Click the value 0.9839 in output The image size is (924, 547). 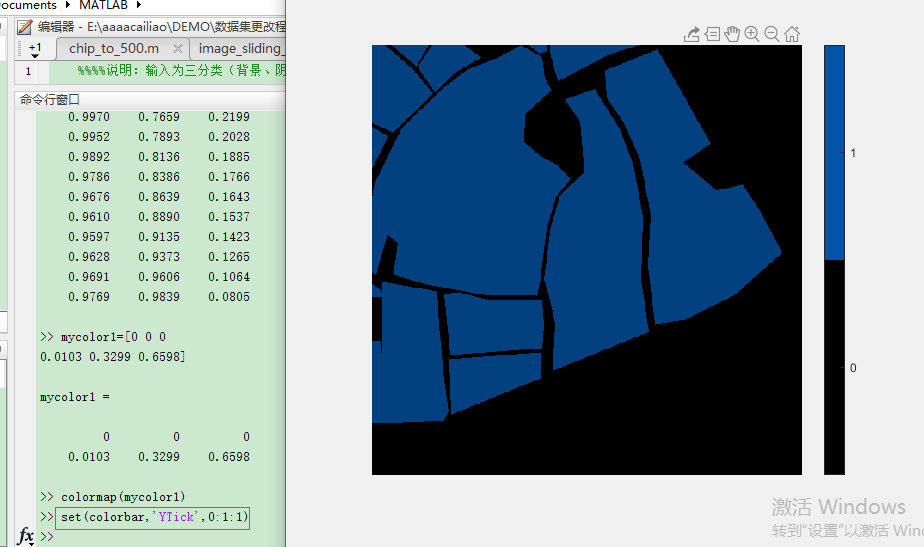[x=159, y=296]
